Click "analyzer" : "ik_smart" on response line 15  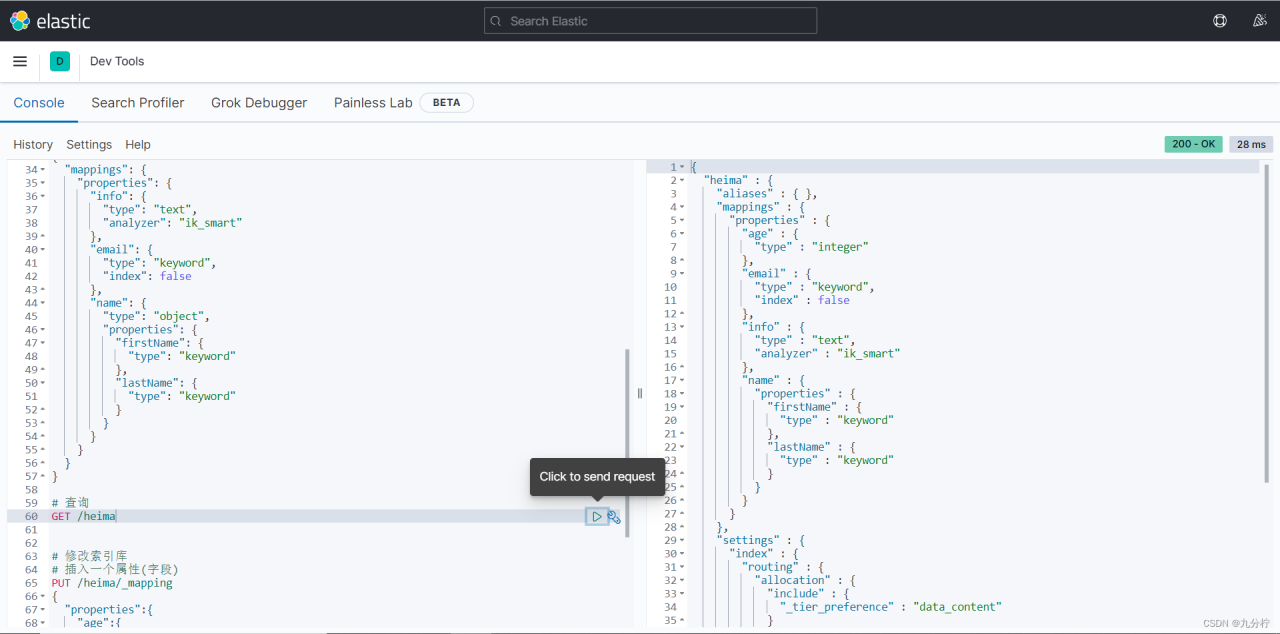828,354
